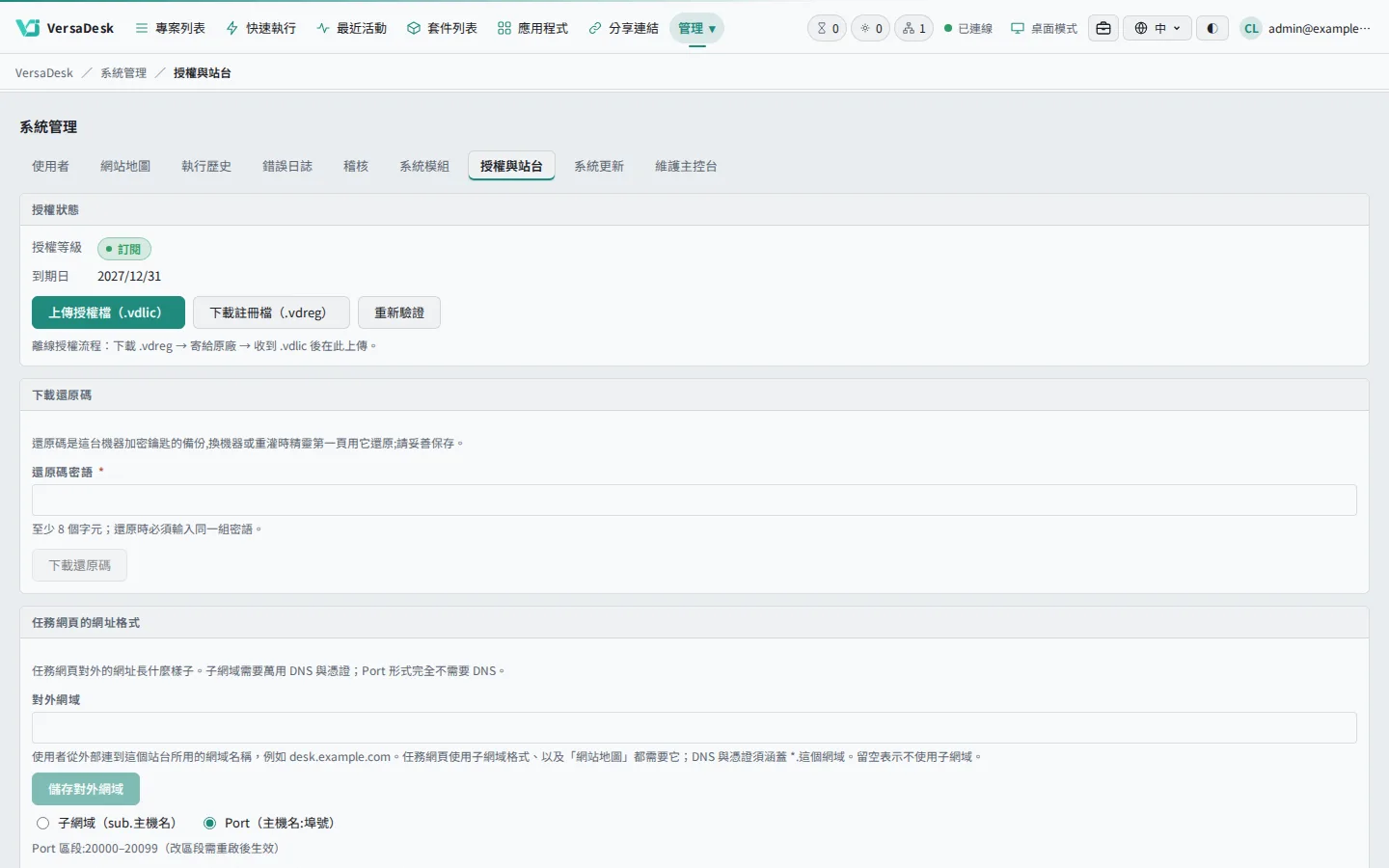1389x868 pixels.
Task: Open 分享連結 share links page
Action: pyautogui.click(x=623, y=28)
